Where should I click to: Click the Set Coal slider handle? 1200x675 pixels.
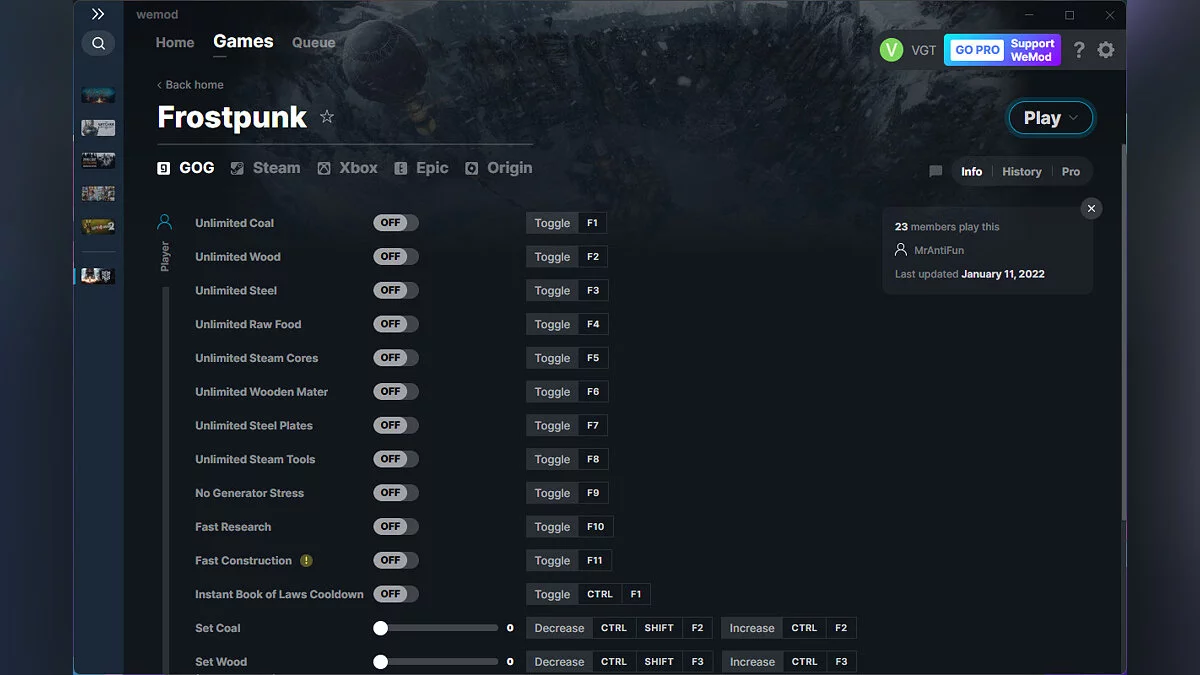click(380, 628)
